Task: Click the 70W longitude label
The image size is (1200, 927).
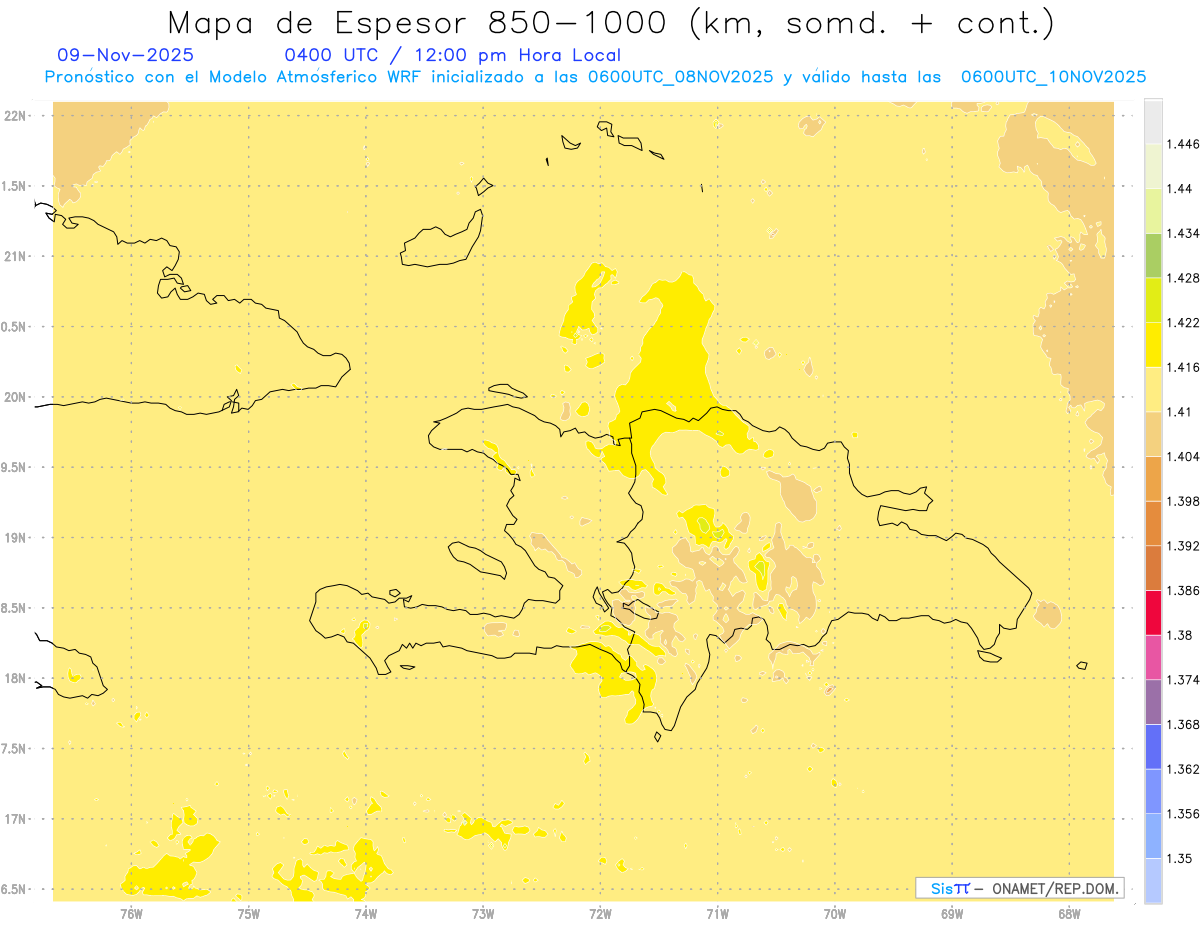Action: coord(835,913)
